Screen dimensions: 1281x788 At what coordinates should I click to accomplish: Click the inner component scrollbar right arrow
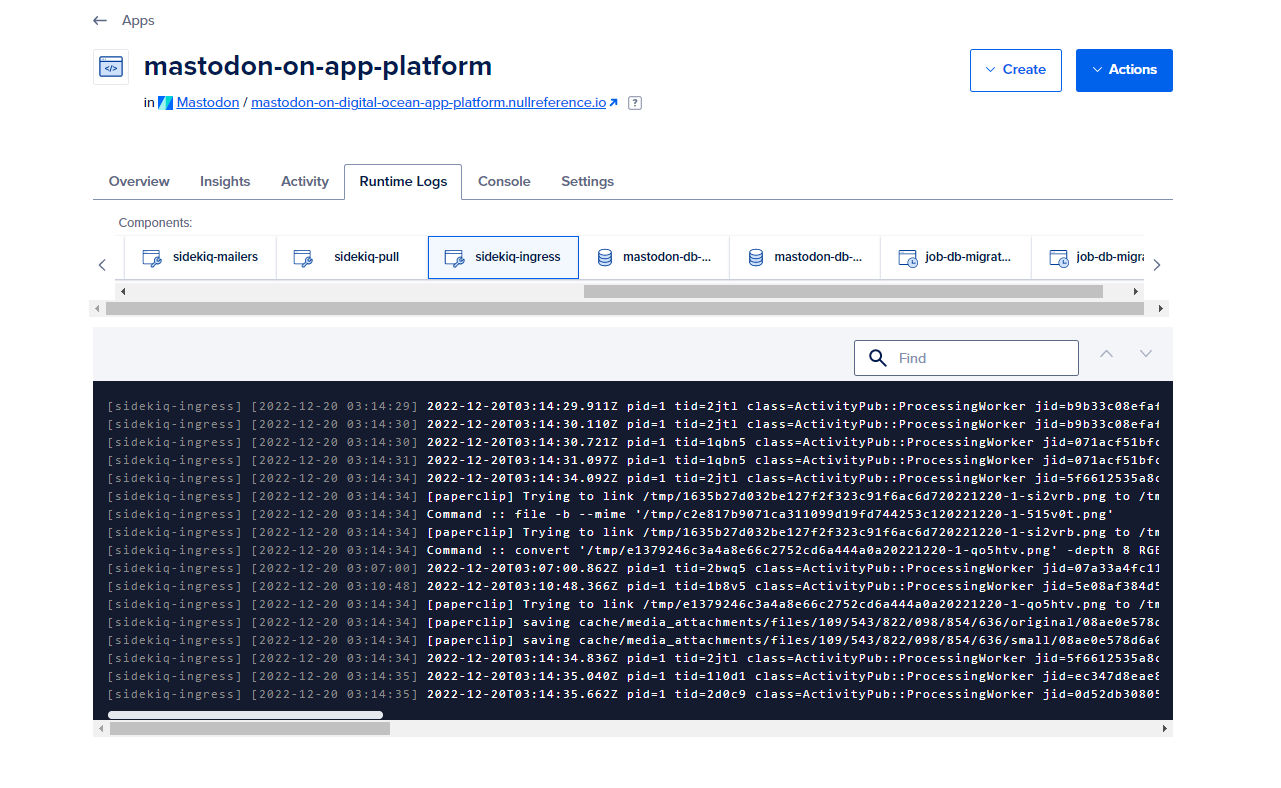tap(1136, 292)
